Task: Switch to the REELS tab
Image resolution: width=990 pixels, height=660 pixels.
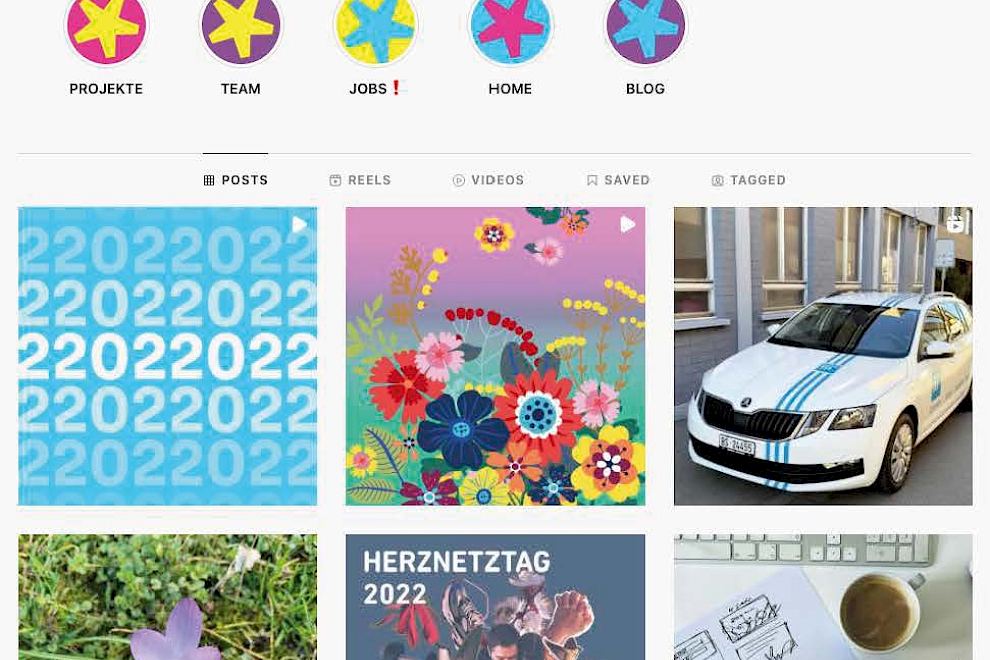Action: tap(361, 180)
